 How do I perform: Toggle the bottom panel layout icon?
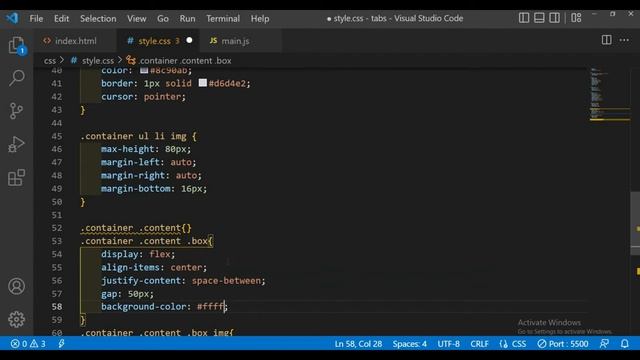(x=539, y=18)
